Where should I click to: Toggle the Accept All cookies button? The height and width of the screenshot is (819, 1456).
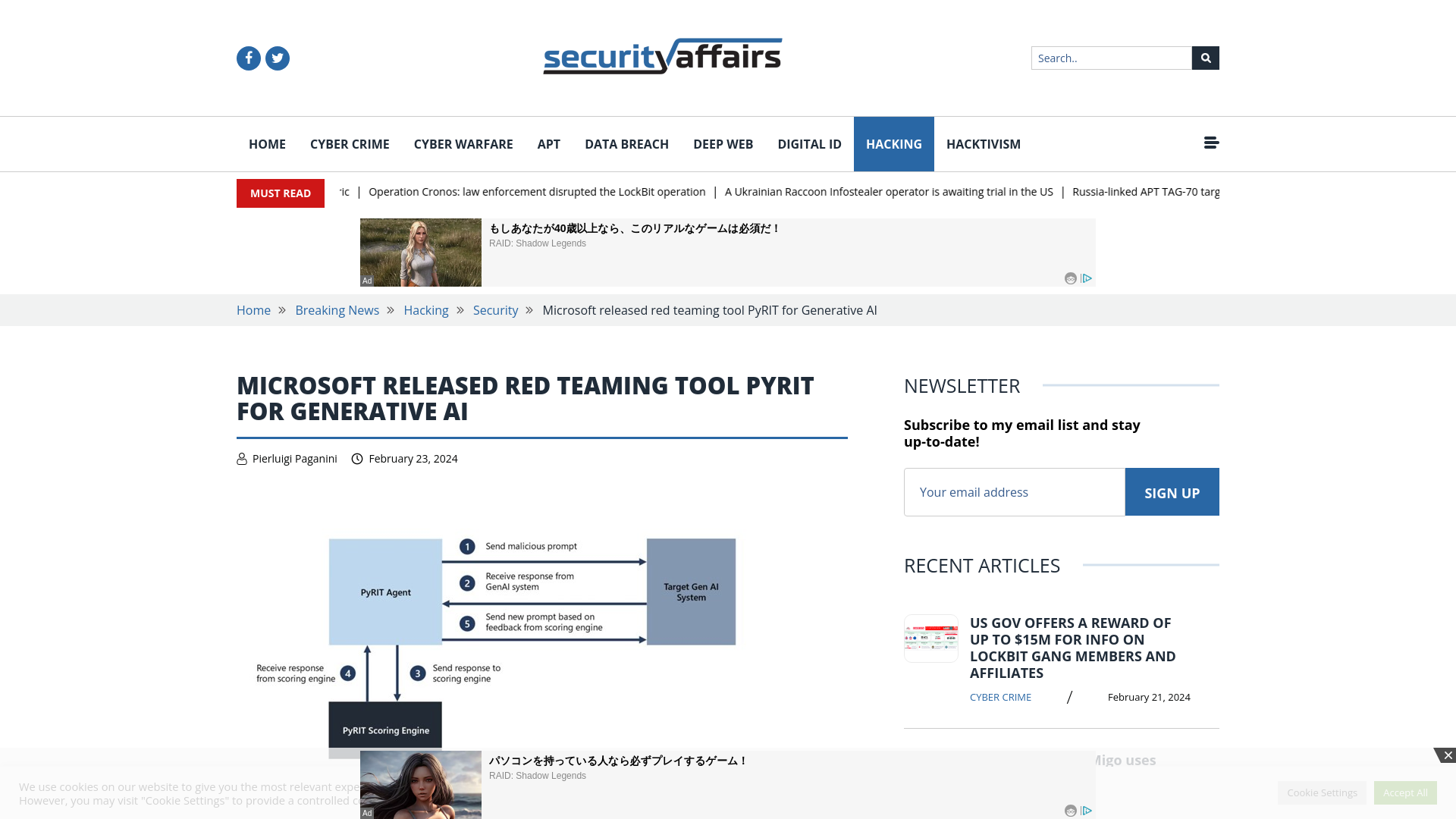1405,792
